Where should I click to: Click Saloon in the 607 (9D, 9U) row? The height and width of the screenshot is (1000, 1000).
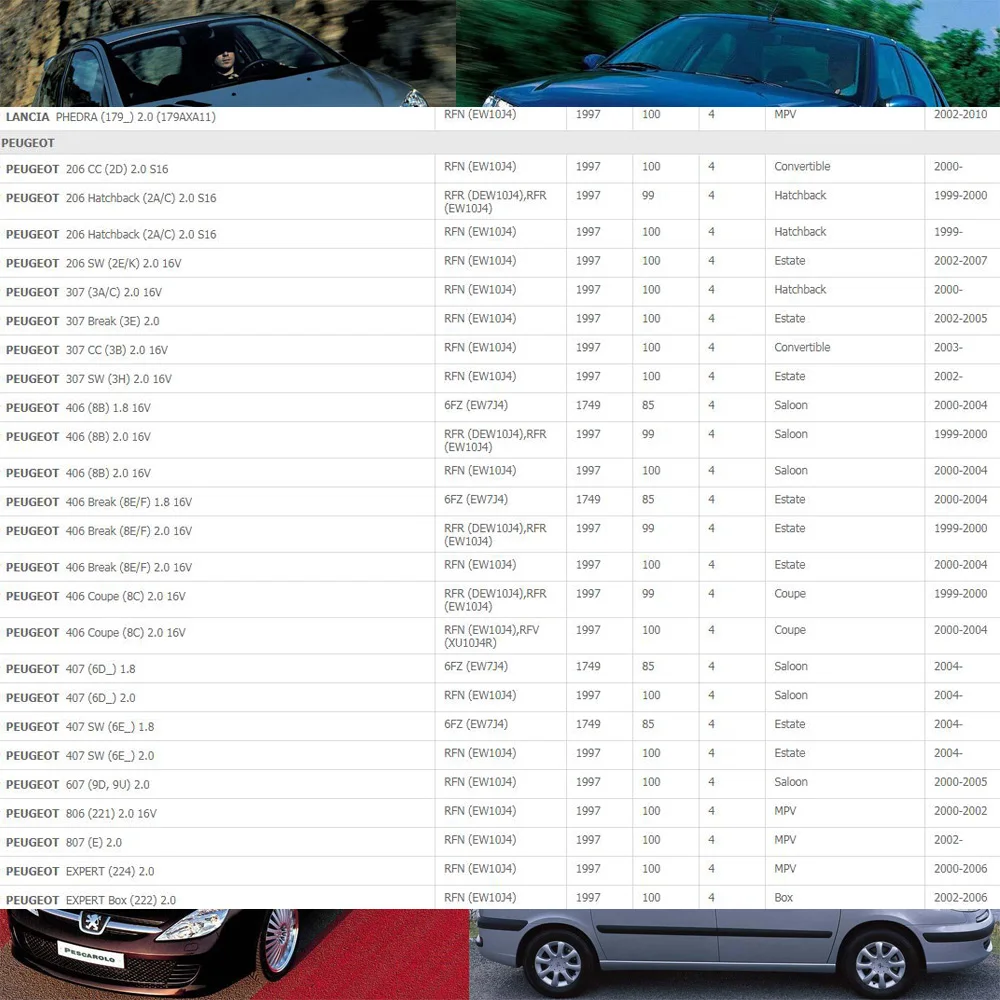(x=791, y=781)
